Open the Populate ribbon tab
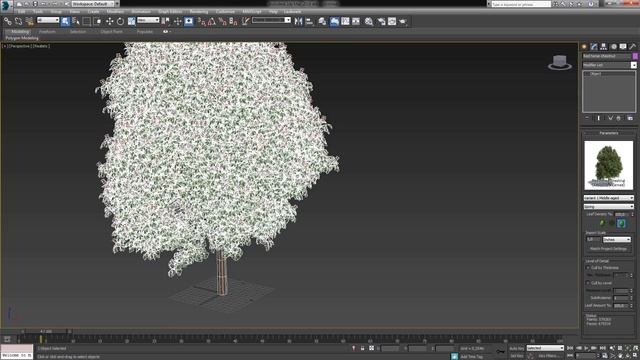The height and width of the screenshot is (360, 640). click(144, 32)
